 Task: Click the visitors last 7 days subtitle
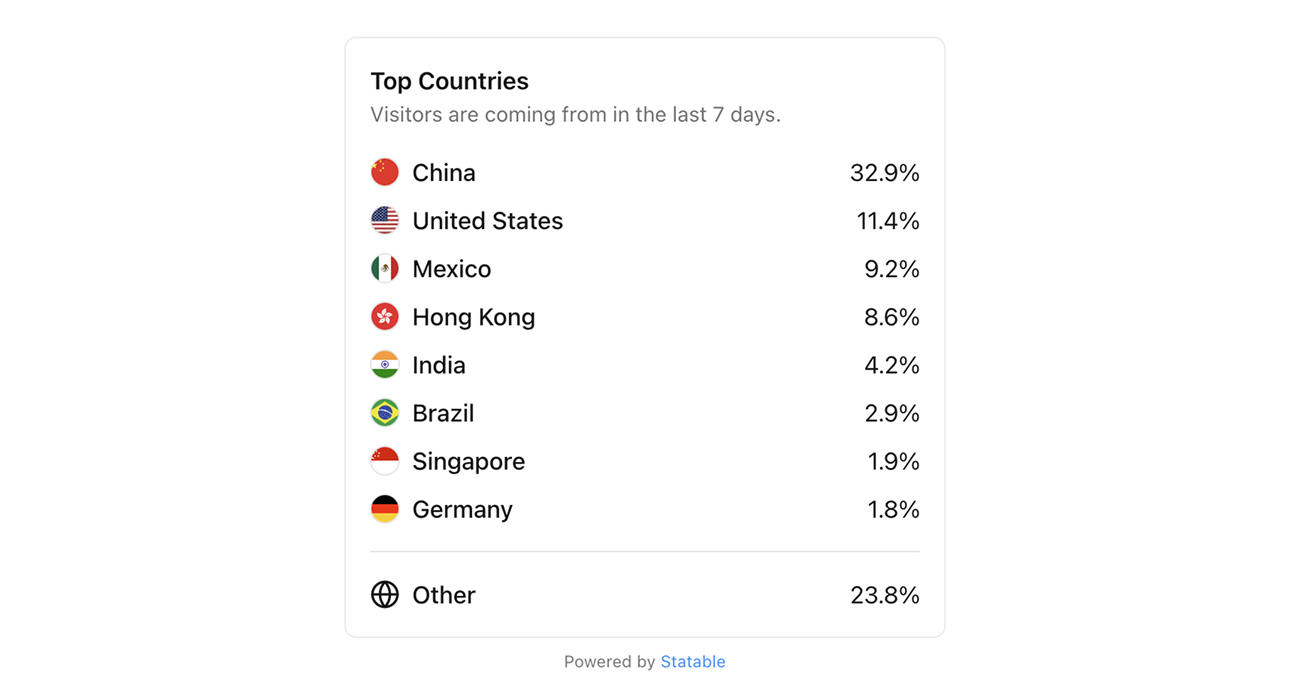tap(575, 115)
